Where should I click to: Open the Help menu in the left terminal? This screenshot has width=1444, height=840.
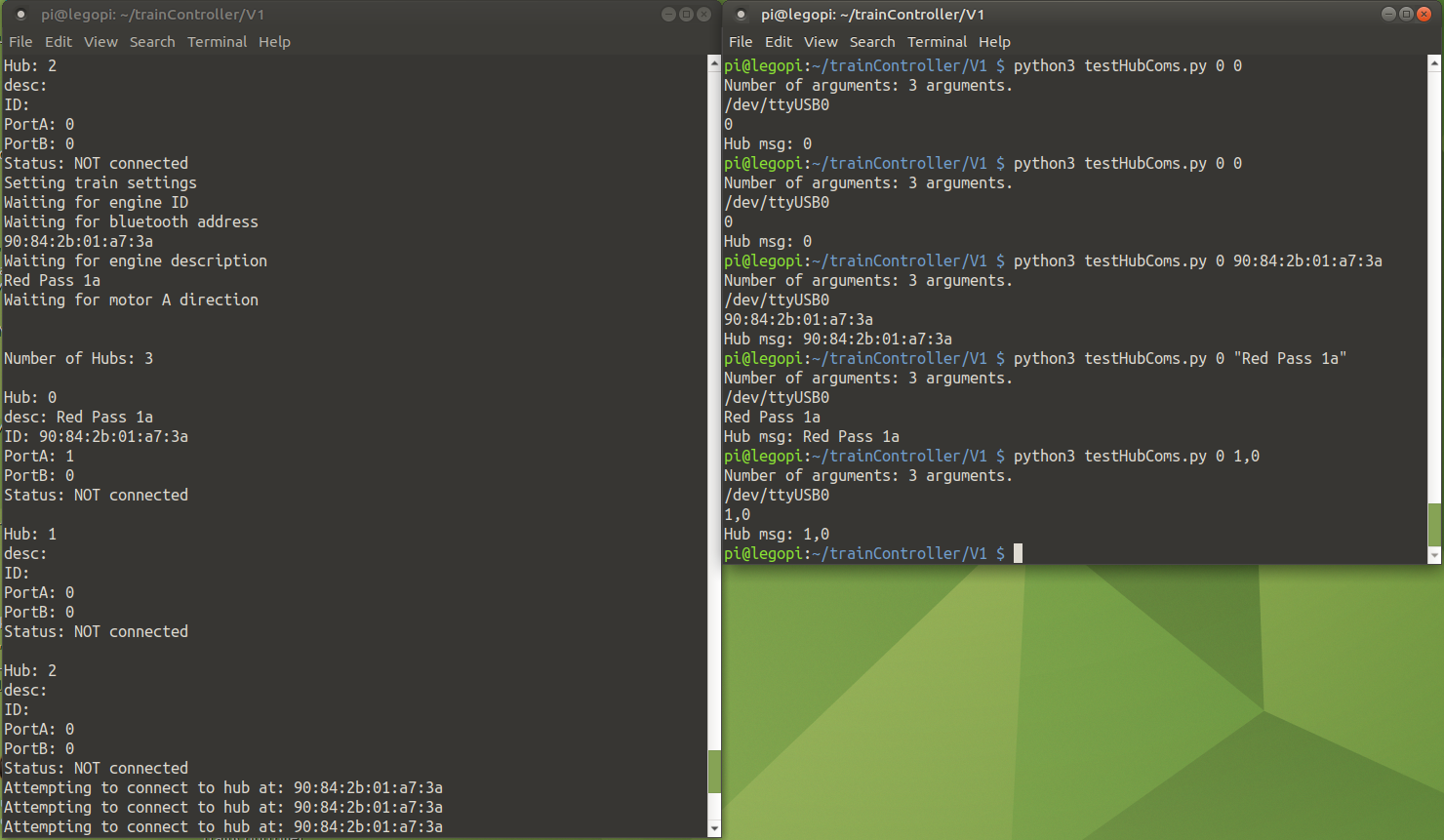pos(274,42)
